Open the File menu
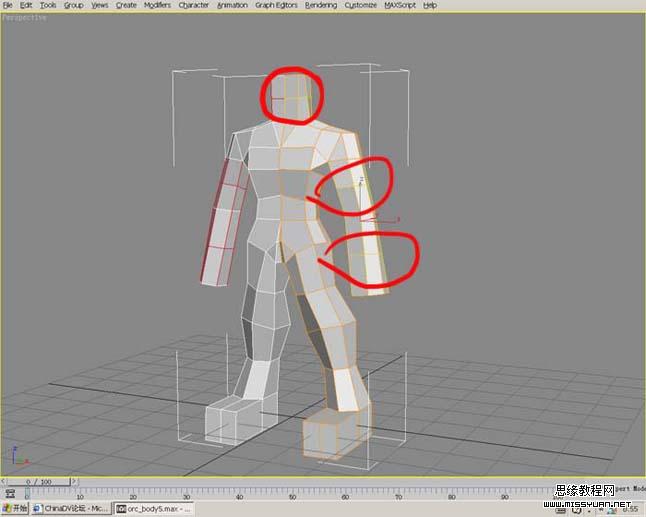The width and height of the screenshot is (646, 517). point(7,5)
